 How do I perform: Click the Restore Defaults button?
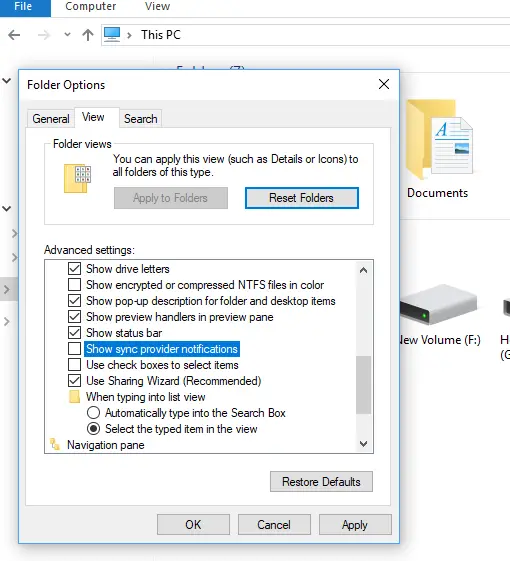[321, 482]
